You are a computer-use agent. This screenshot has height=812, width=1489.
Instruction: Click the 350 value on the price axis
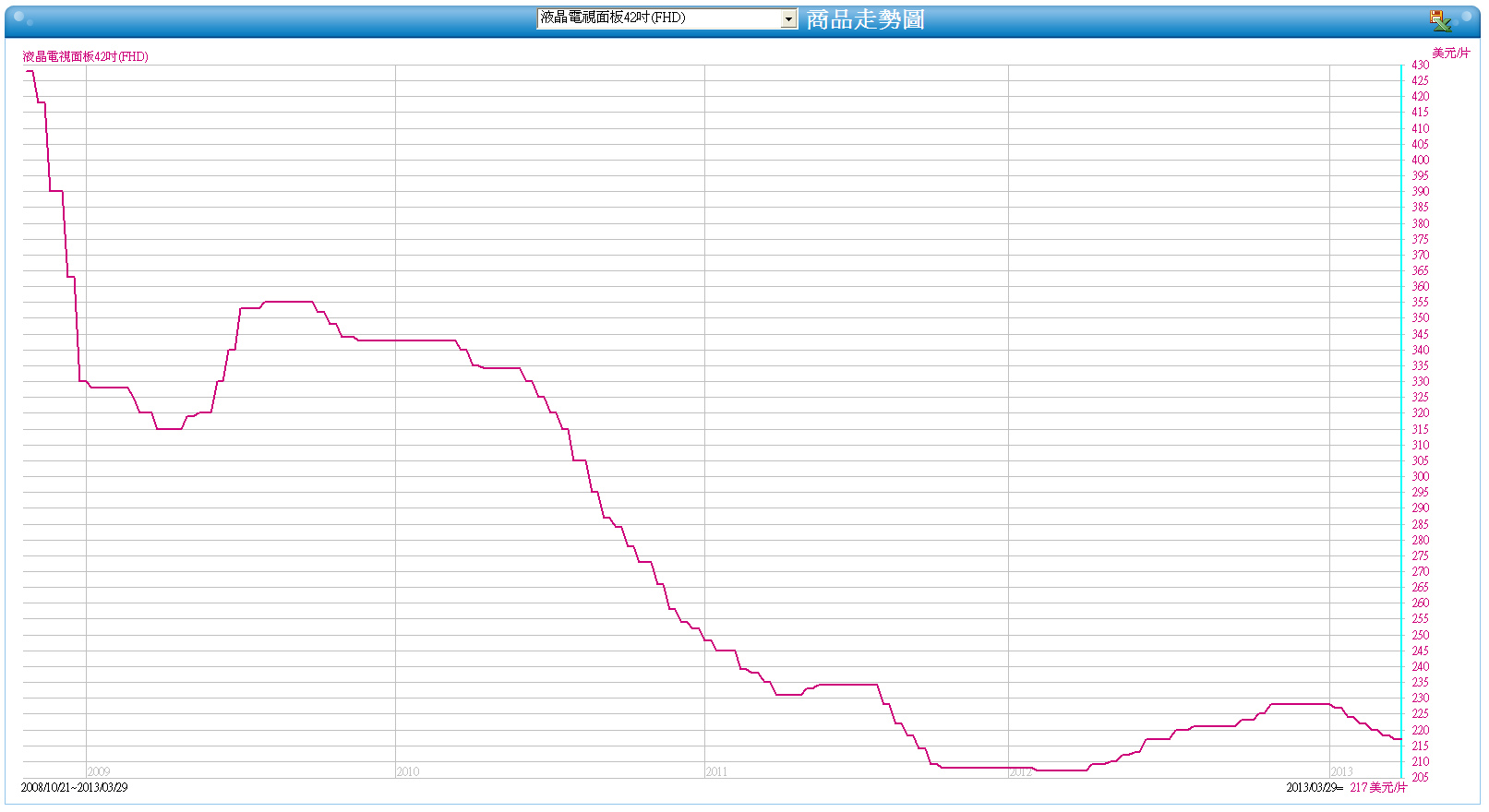point(1420,317)
